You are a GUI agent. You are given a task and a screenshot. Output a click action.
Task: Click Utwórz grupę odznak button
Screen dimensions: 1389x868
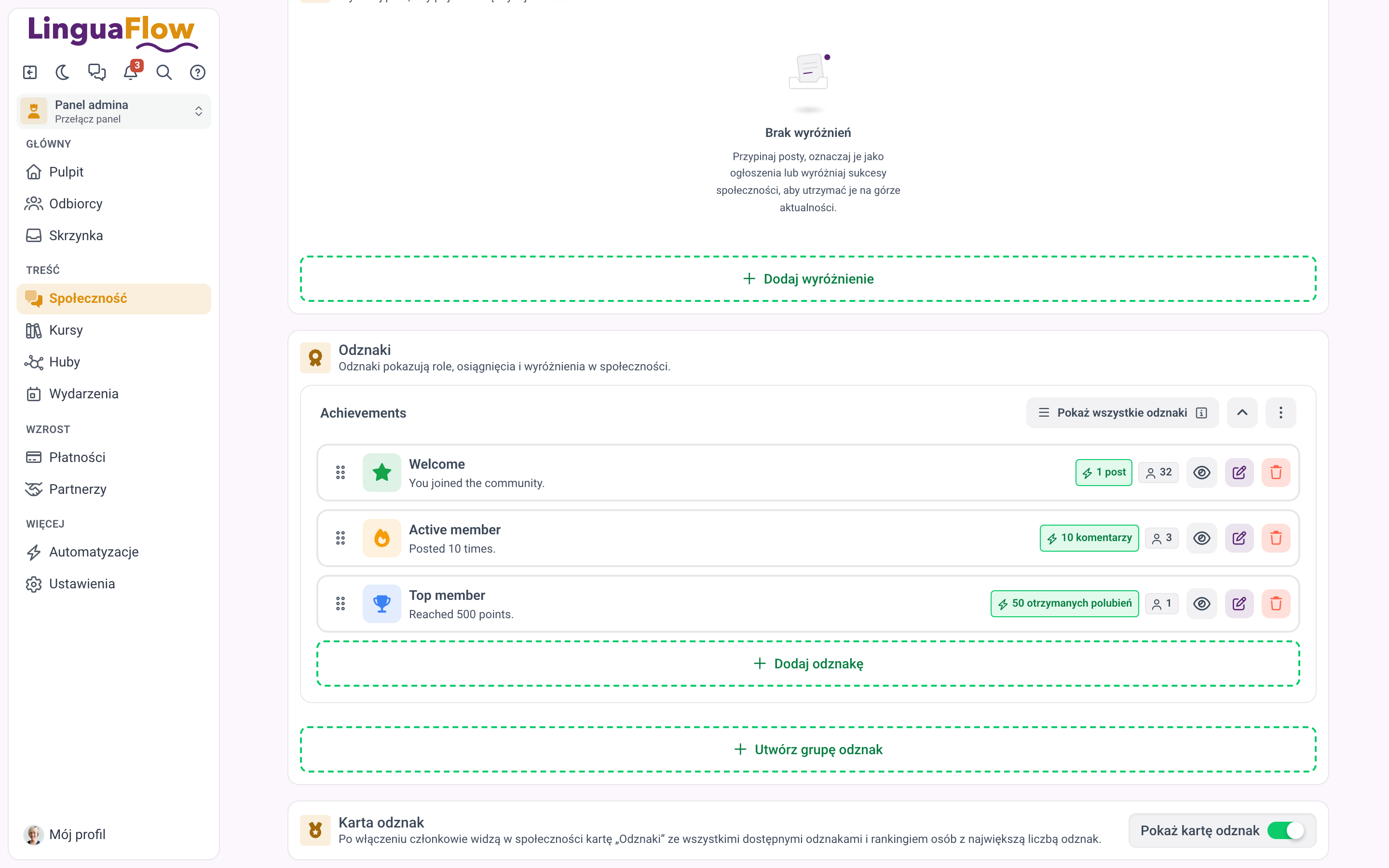click(808, 750)
